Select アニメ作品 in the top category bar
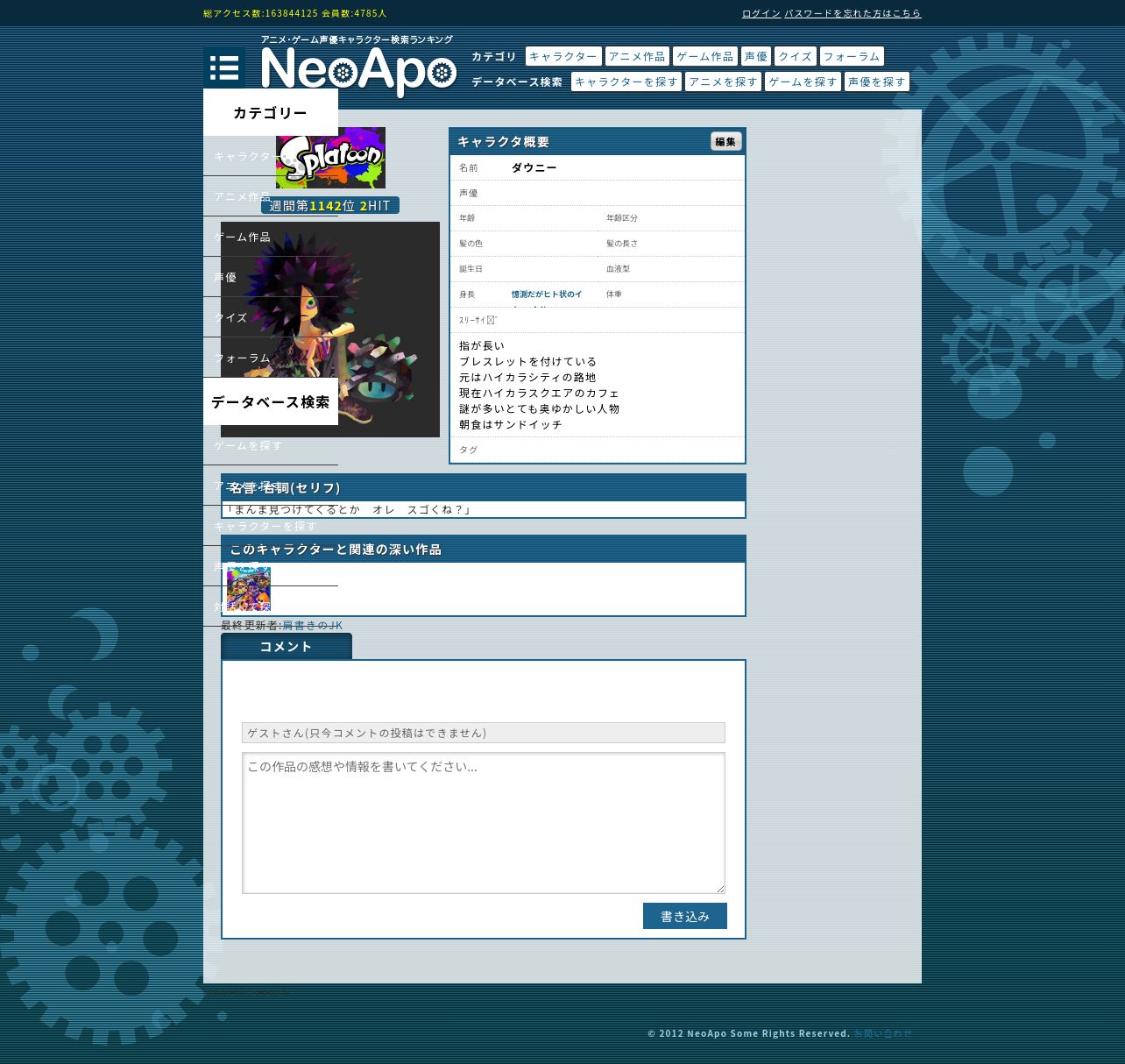Screen dimensions: 1125x1064 [x=637, y=56]
